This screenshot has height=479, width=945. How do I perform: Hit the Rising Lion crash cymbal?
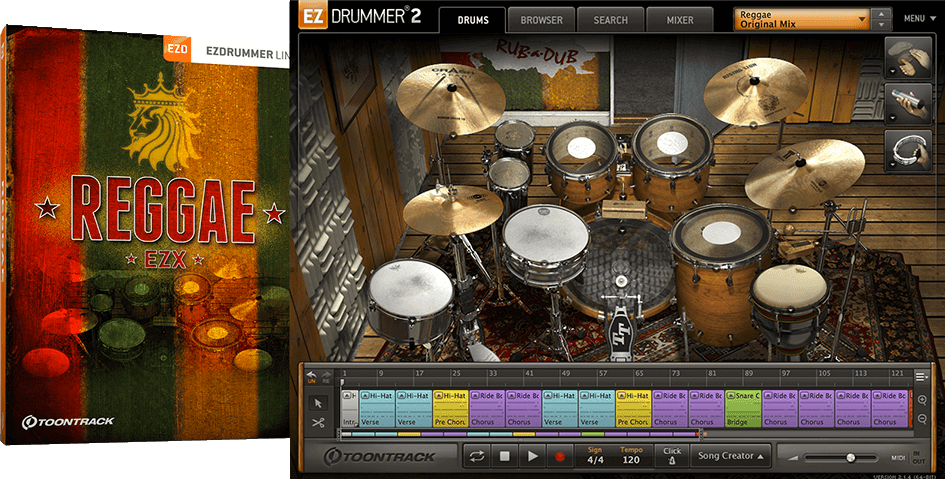coord(756,90)
